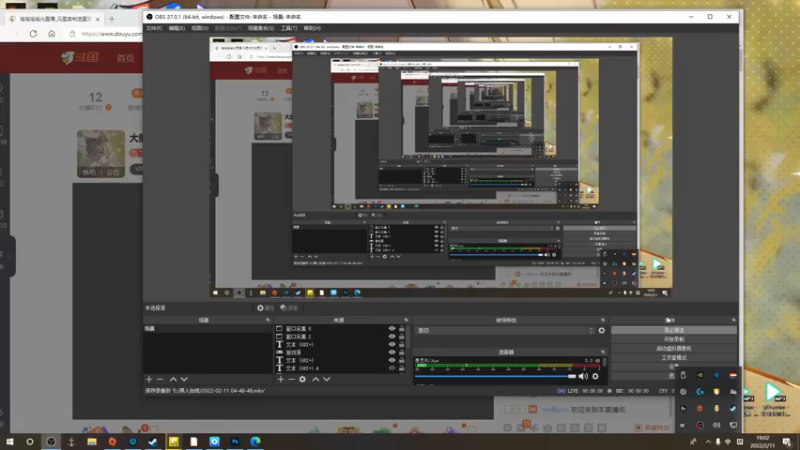The height and width of the screenshot is (450, 800).
Task: Open the 视图(V) menu in main OBS window
Action: [x=199, y=28]
